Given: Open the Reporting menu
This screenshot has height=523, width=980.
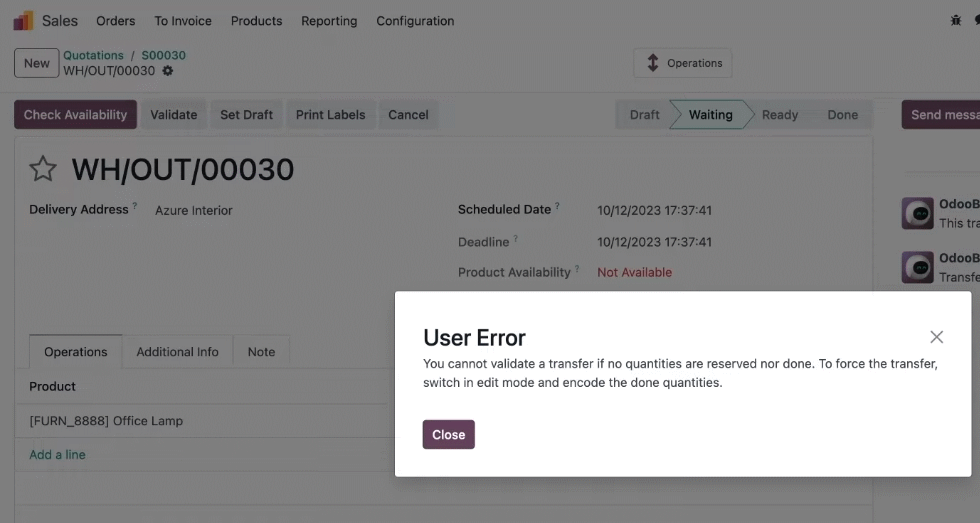Looking at the screenshot, I should pos(329,21).
